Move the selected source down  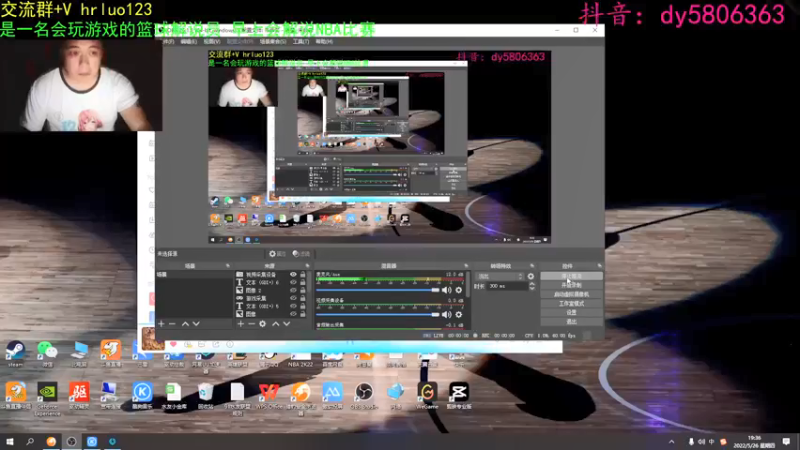coord(287,324)
